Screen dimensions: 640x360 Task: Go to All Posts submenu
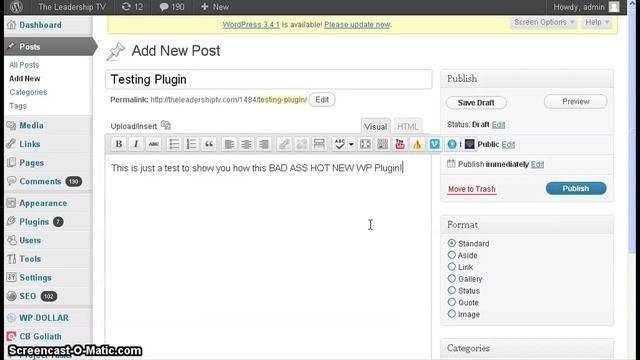(x=24, y=65)
